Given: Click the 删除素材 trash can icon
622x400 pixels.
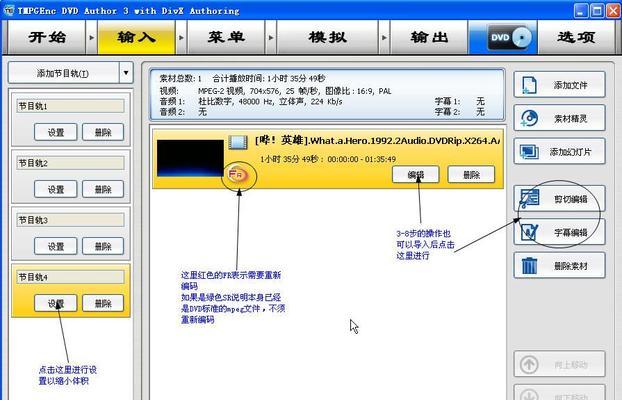Looking at the screenshot, I should pos(530,265).
